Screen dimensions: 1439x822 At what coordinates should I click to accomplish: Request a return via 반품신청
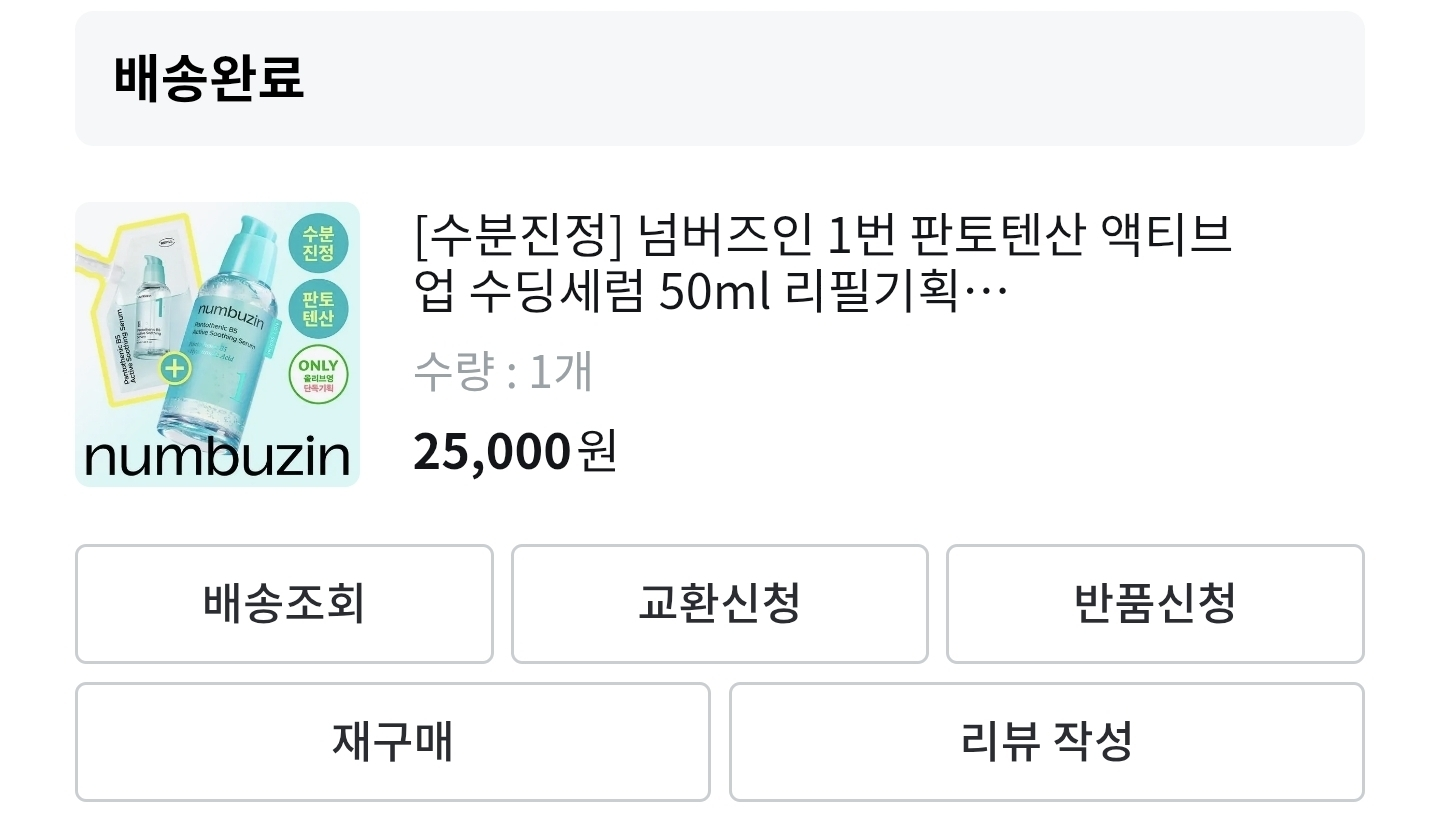[1155, 604]
